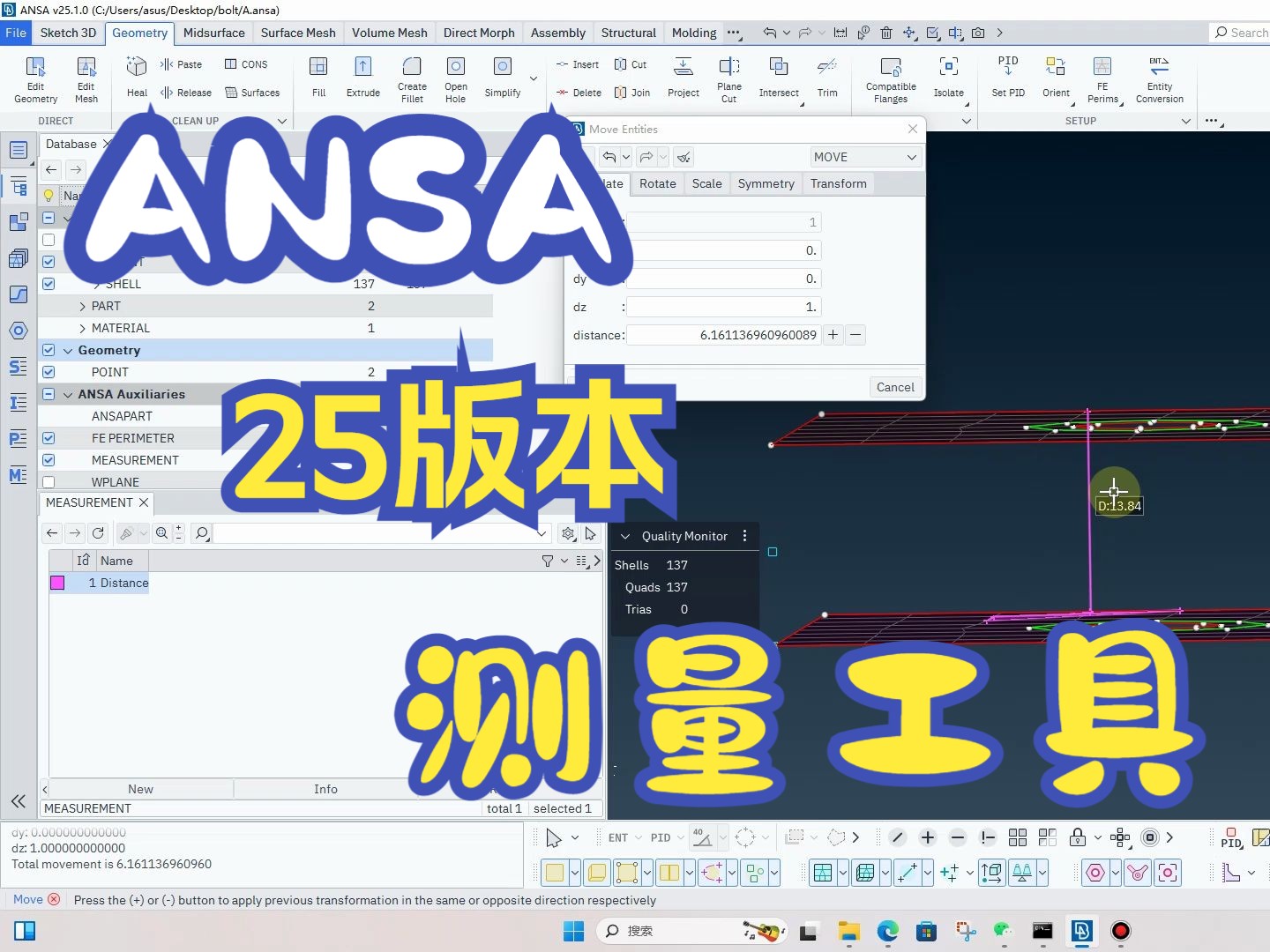The image size is (1270, 952).
Task: Toggle ANSA Auxiliaries checkbox
Action: pyautogui.click(x=49, y=394)
